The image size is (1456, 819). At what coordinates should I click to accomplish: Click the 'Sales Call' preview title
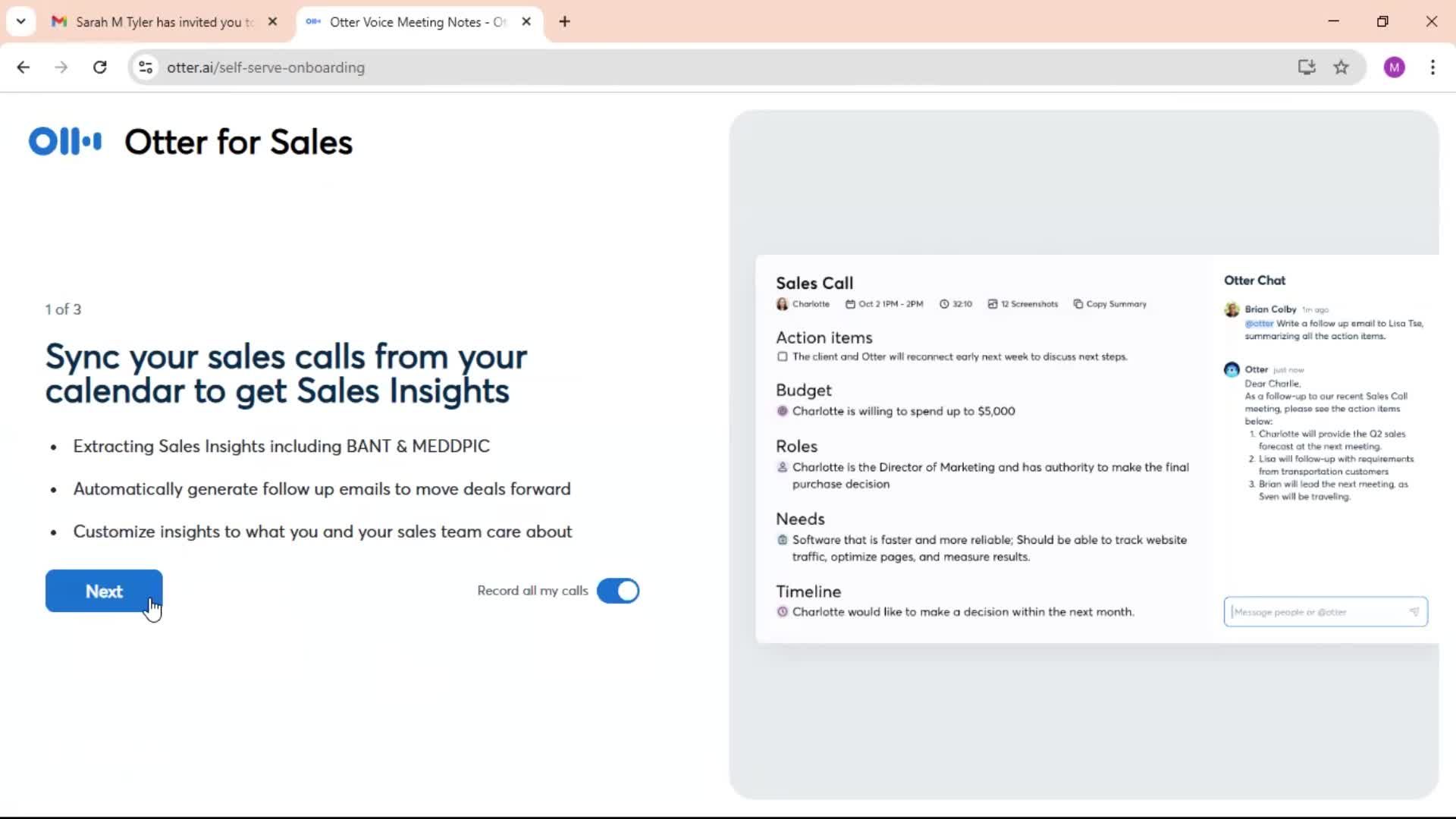(x=814, y=283)
